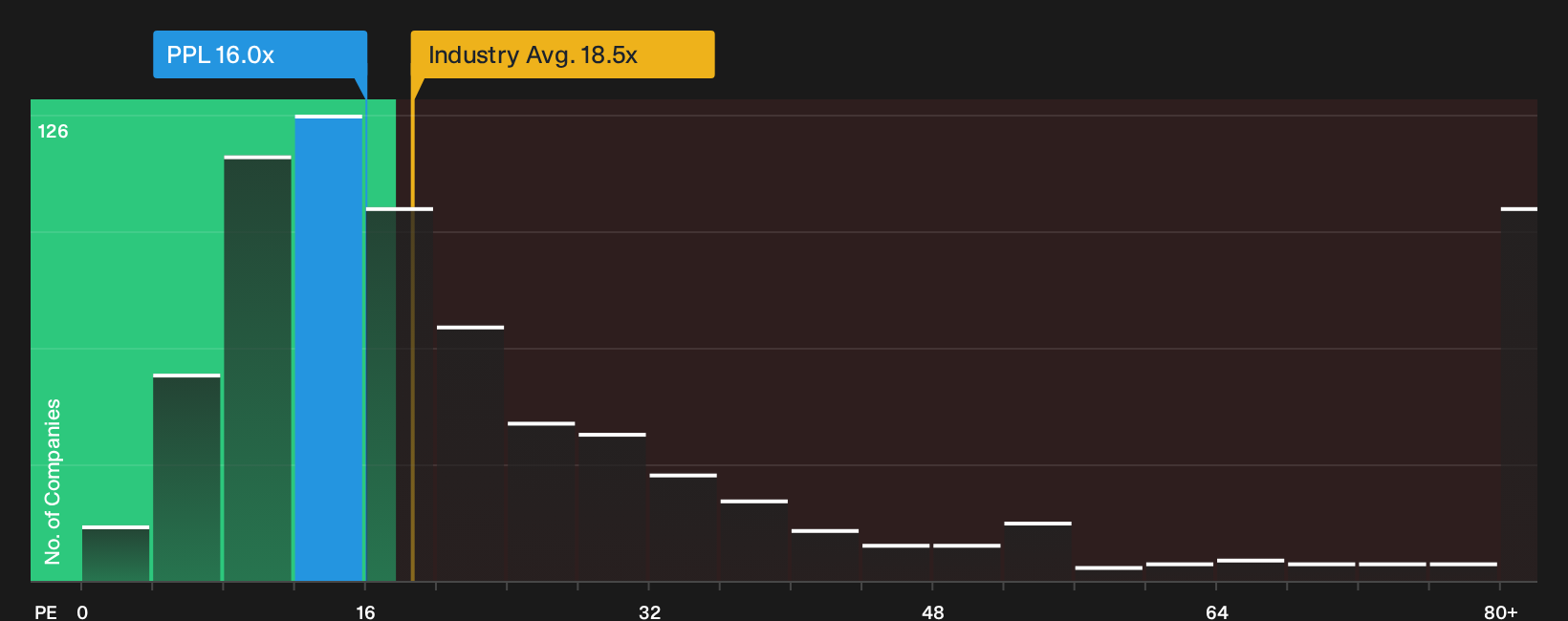Select the highlighted blue histogram bar
Image resolution: width=1568 pixels, height=621 pixels.
(x=329, y=348)
